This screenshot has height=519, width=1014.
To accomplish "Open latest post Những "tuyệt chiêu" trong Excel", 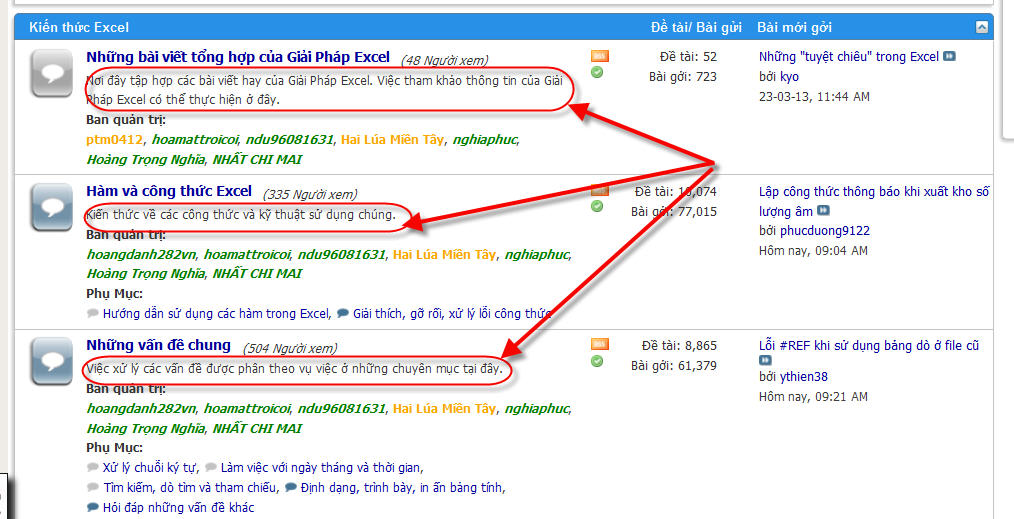I will point(848,57).
